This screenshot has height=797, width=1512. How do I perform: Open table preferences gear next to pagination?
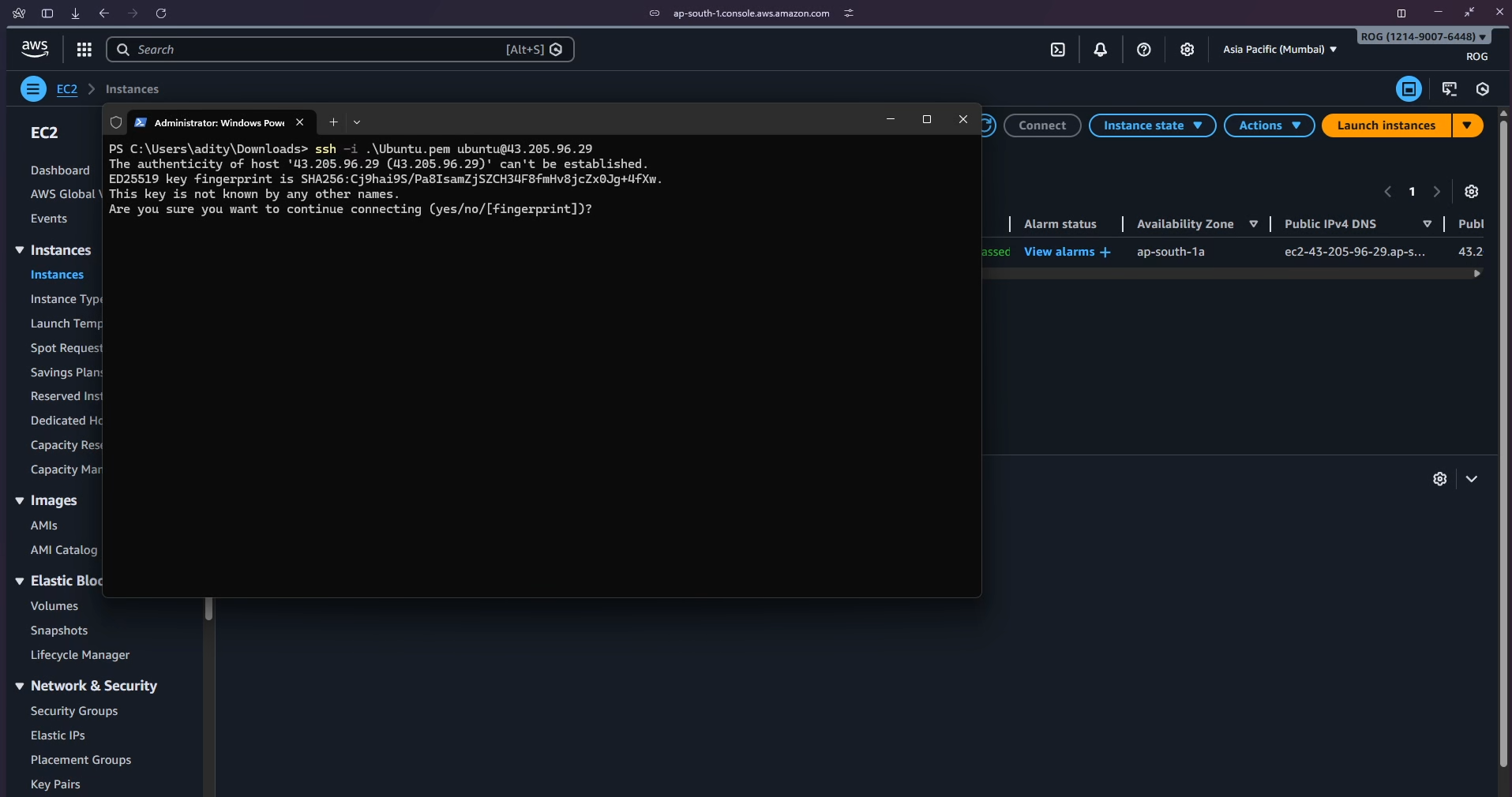pyautogui.click(x=1471, y=192)
